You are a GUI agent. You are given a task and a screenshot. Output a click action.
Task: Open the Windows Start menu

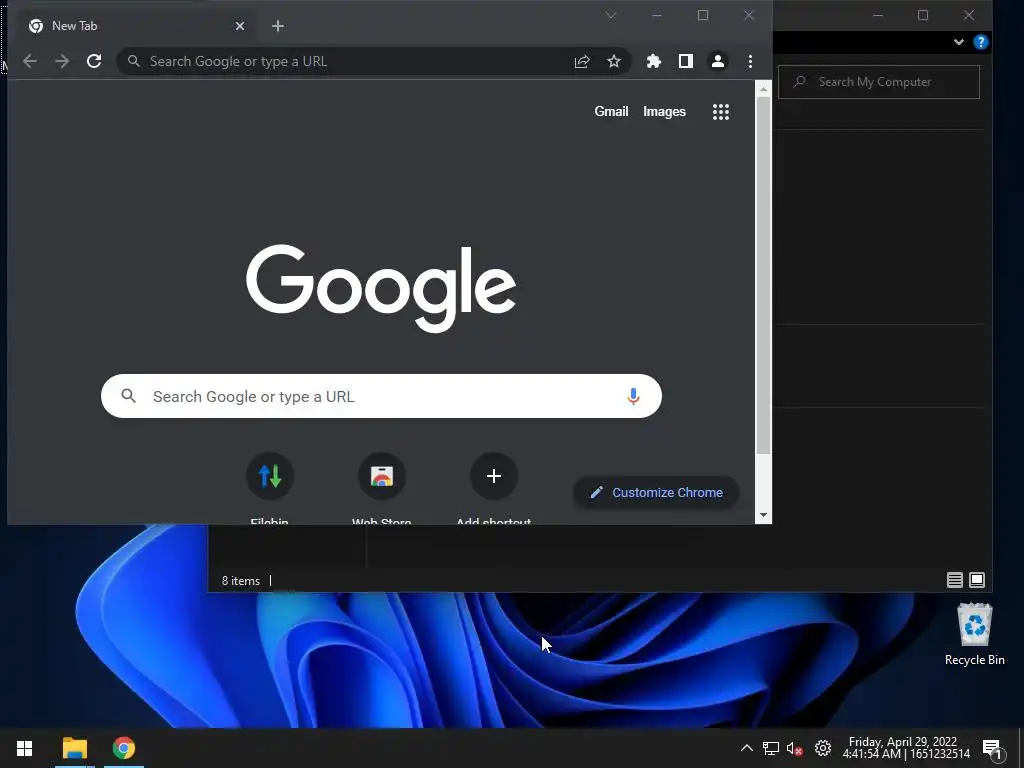(x=25, y=748)
